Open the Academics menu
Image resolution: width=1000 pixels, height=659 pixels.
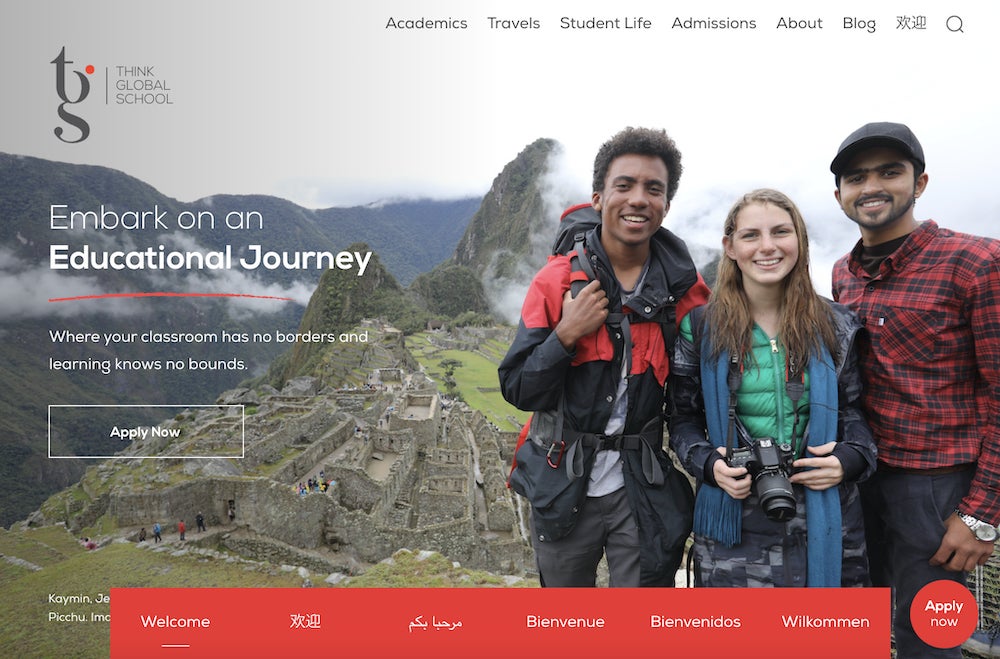tap(426, 24)
